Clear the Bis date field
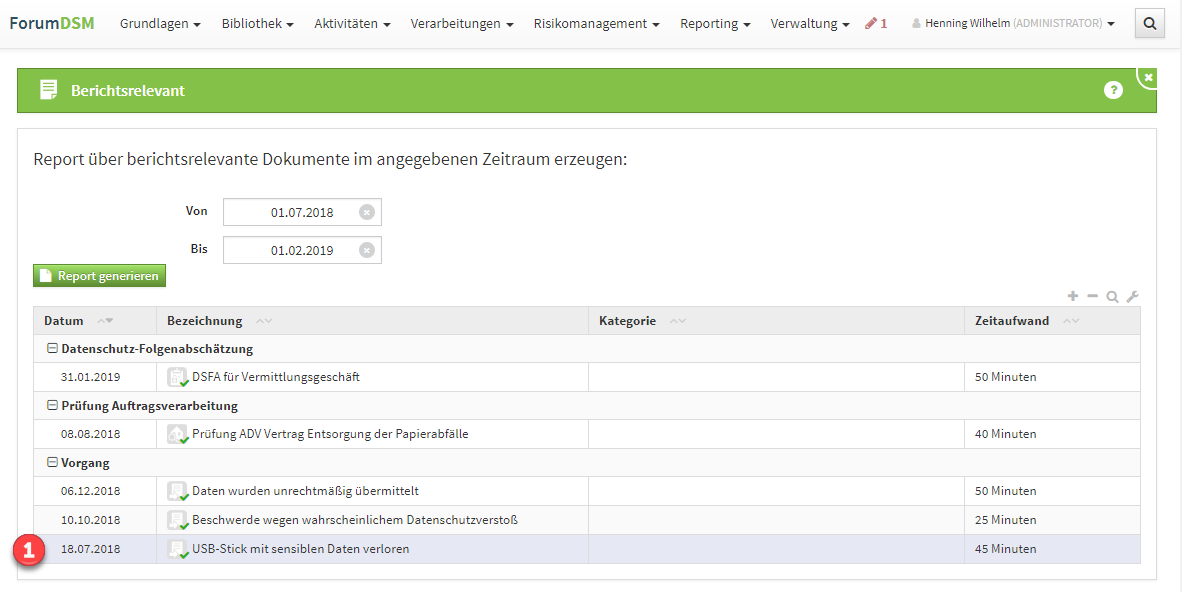Viewport: 1182px width, 592px height. 367,250
